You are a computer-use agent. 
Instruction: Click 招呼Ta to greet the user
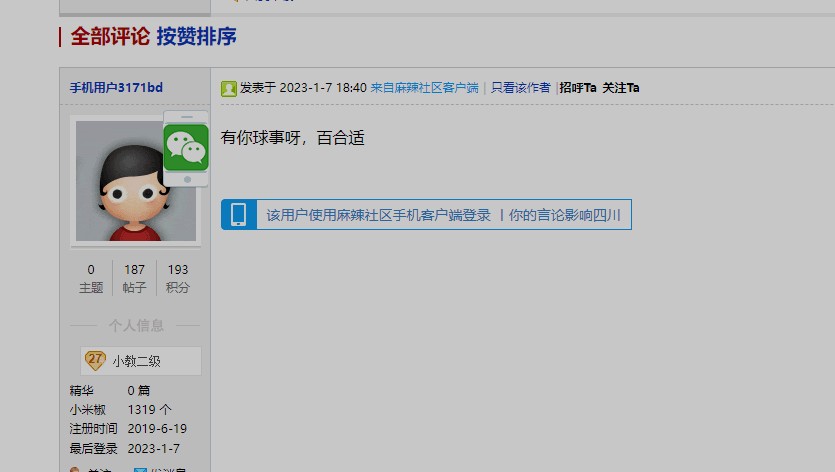[x=577, y=88]
